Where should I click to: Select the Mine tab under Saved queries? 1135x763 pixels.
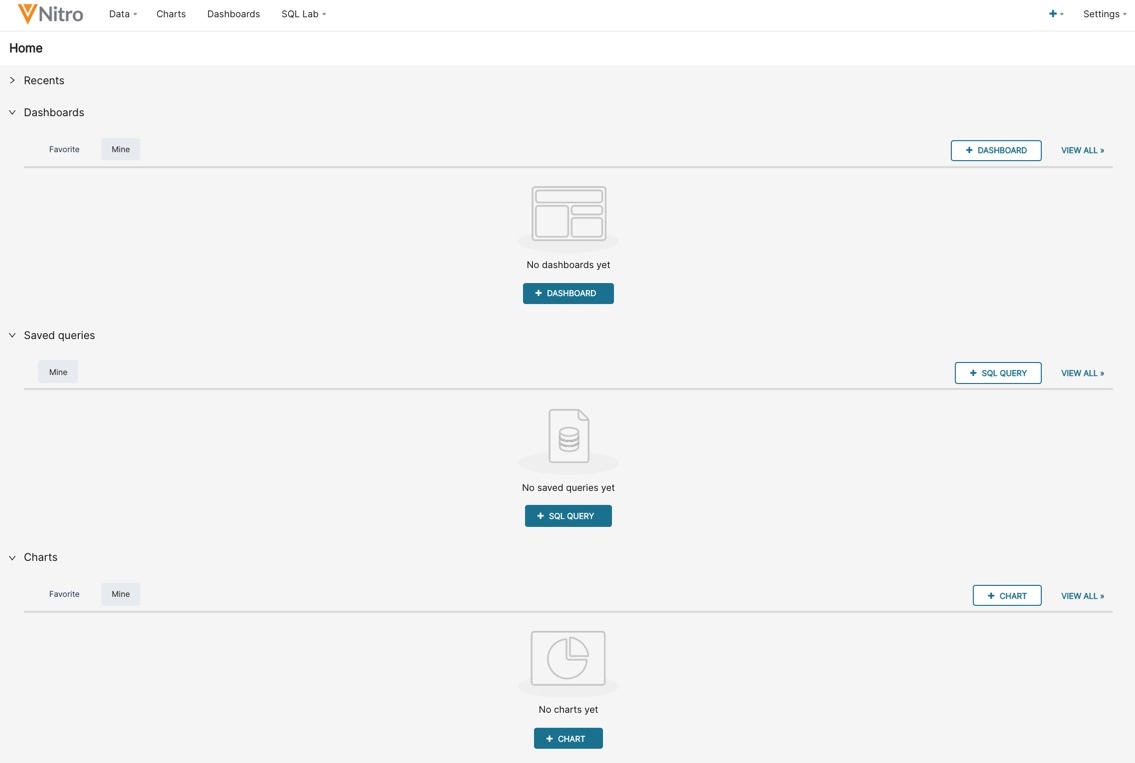pos(58,372)
